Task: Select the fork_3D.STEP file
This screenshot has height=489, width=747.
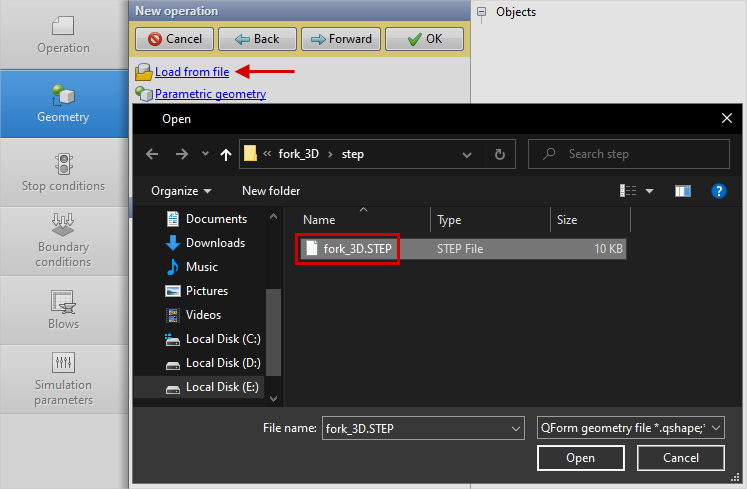Action: [356, 249]
